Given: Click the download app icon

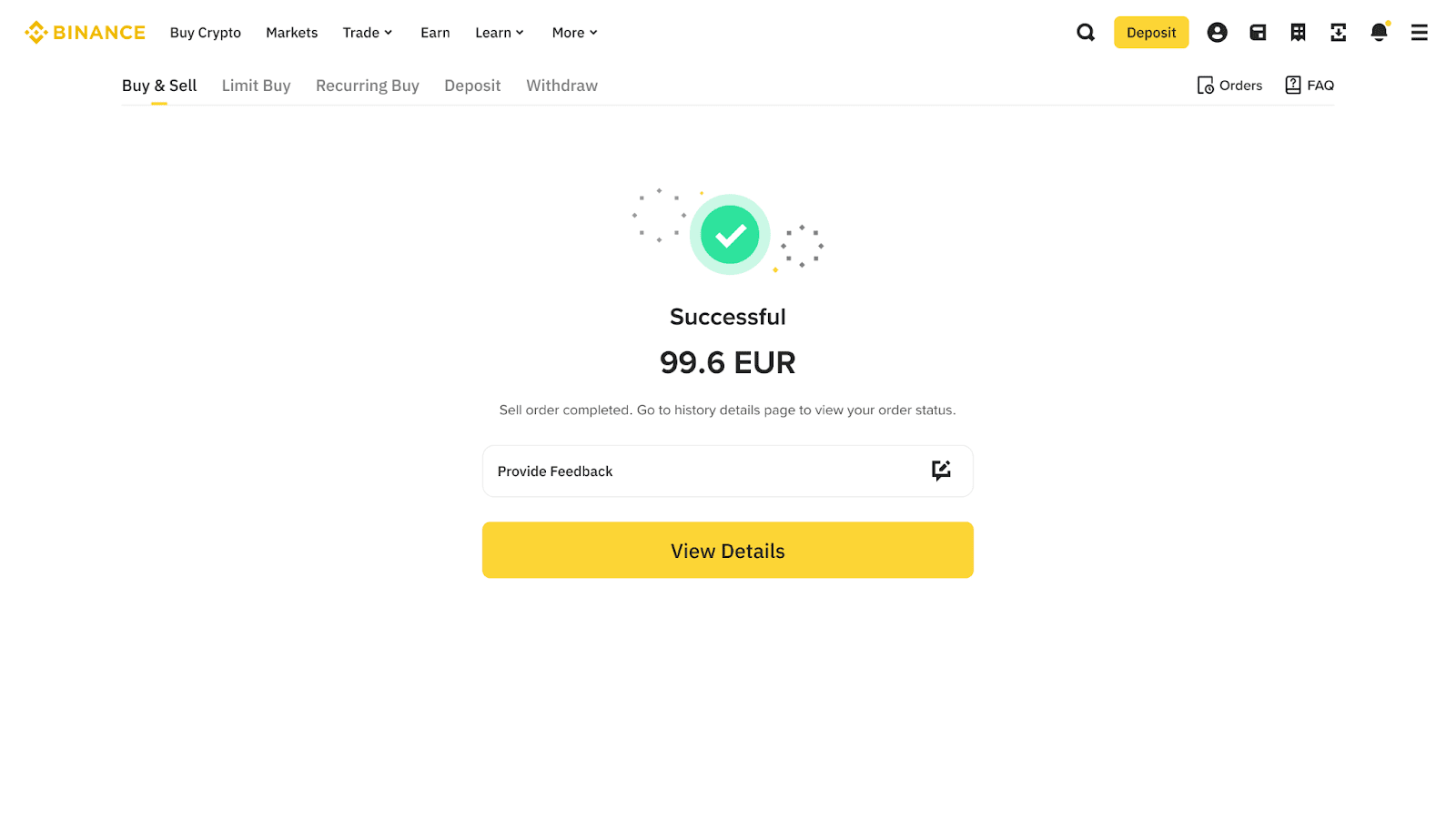Looking at the screenshot, I should tap(1338, 33).
